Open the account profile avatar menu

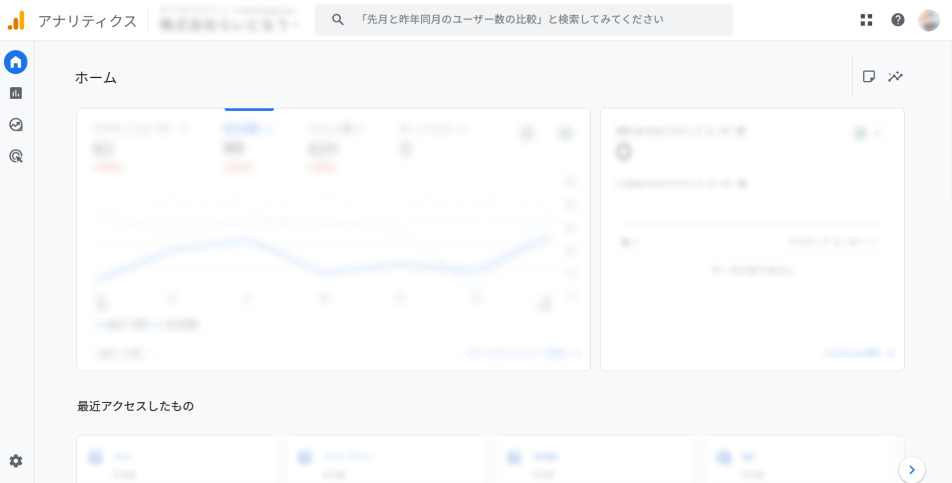point(929,20)
